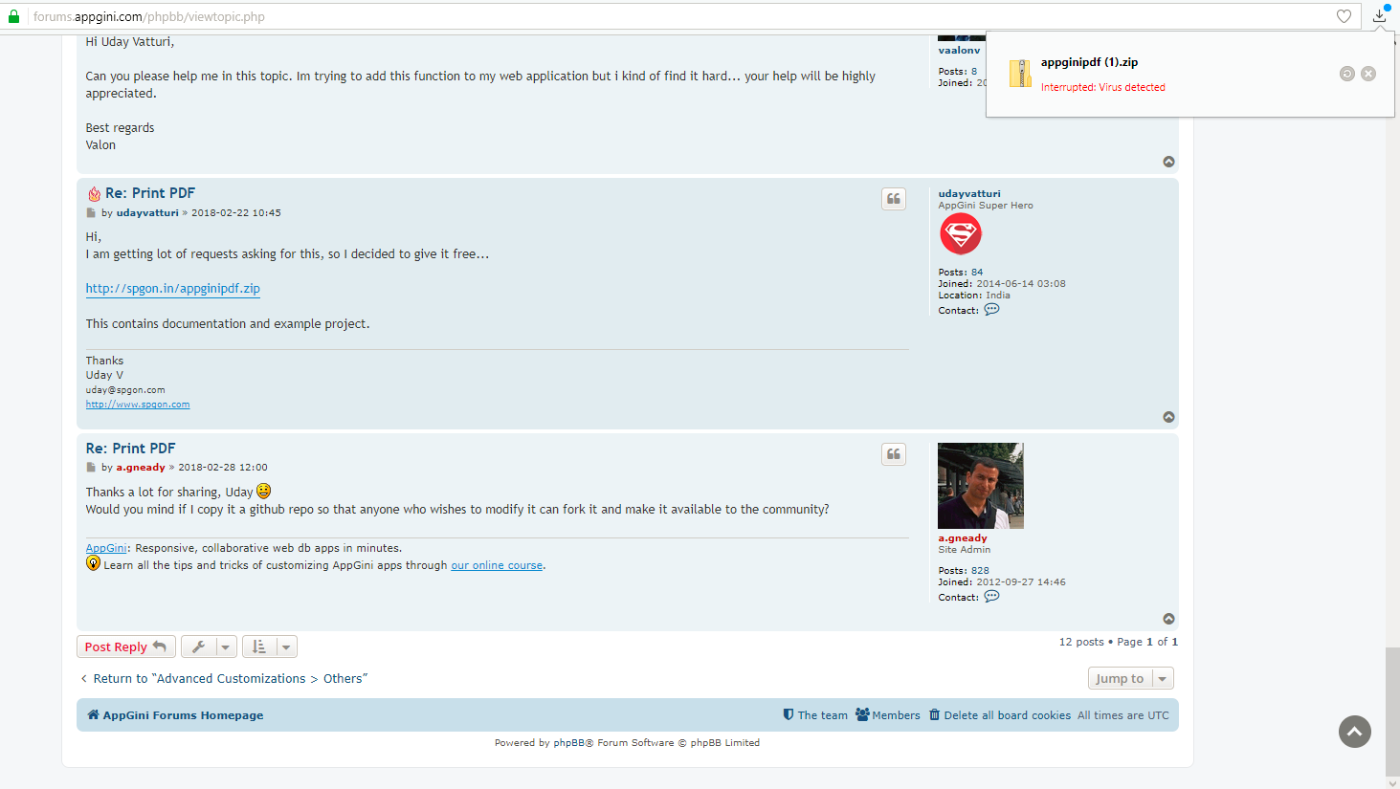Follow the AppGini signature link
The image size is (1400, 789).
(106, 548)
